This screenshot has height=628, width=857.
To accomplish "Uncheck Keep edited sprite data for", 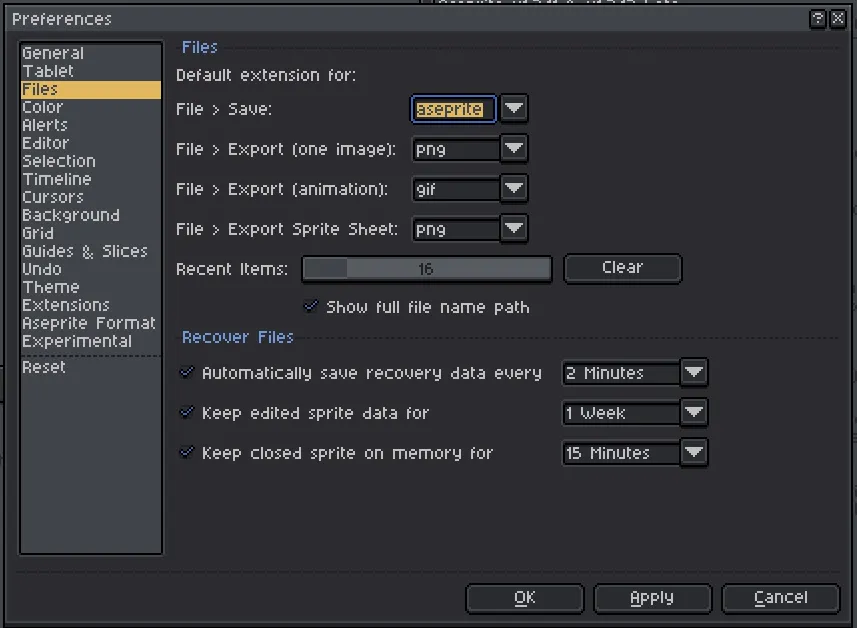I will click(x=186, y=413).
